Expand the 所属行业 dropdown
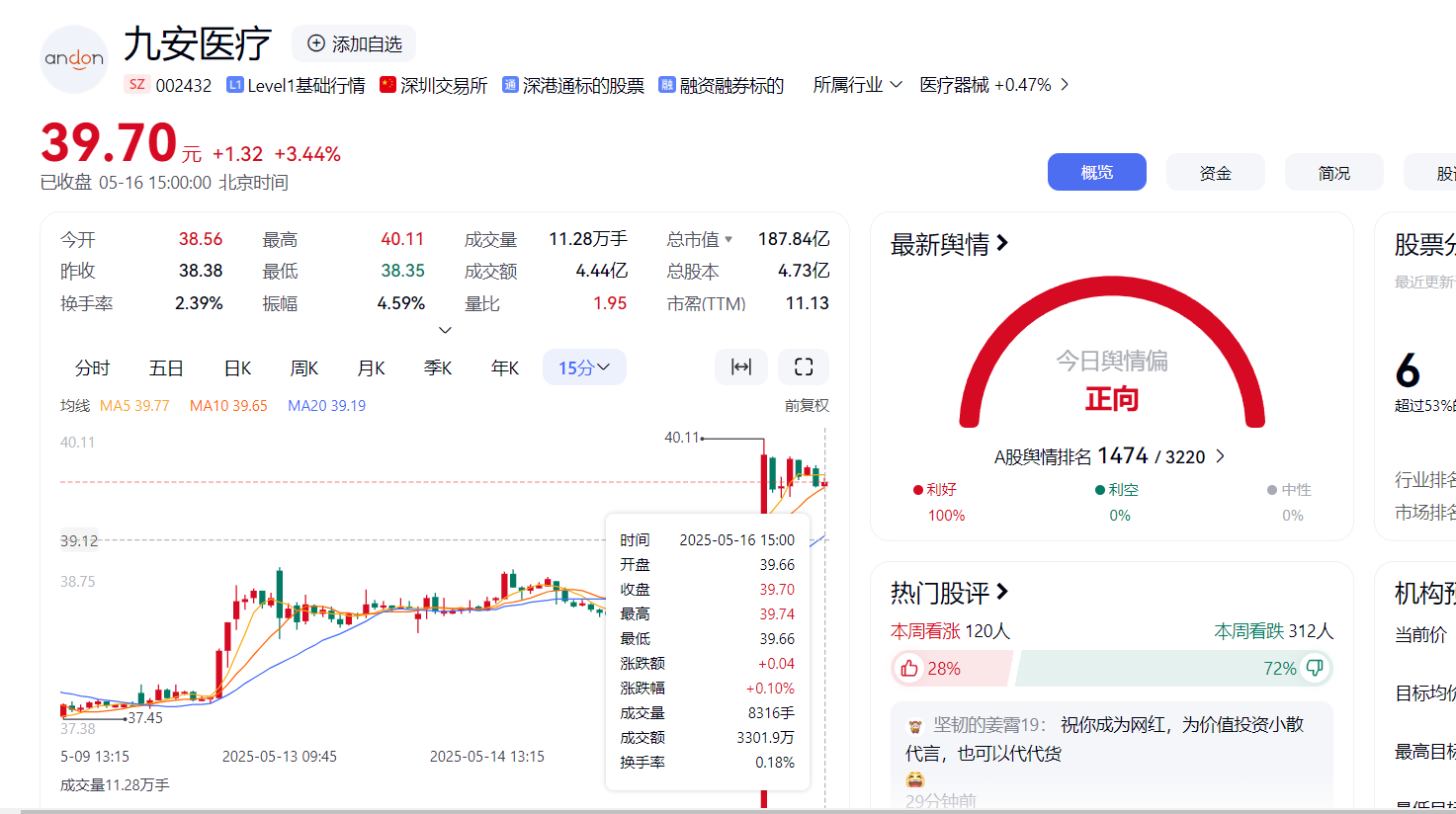This screenshot has width=1456, height=814. pos(857,85)
